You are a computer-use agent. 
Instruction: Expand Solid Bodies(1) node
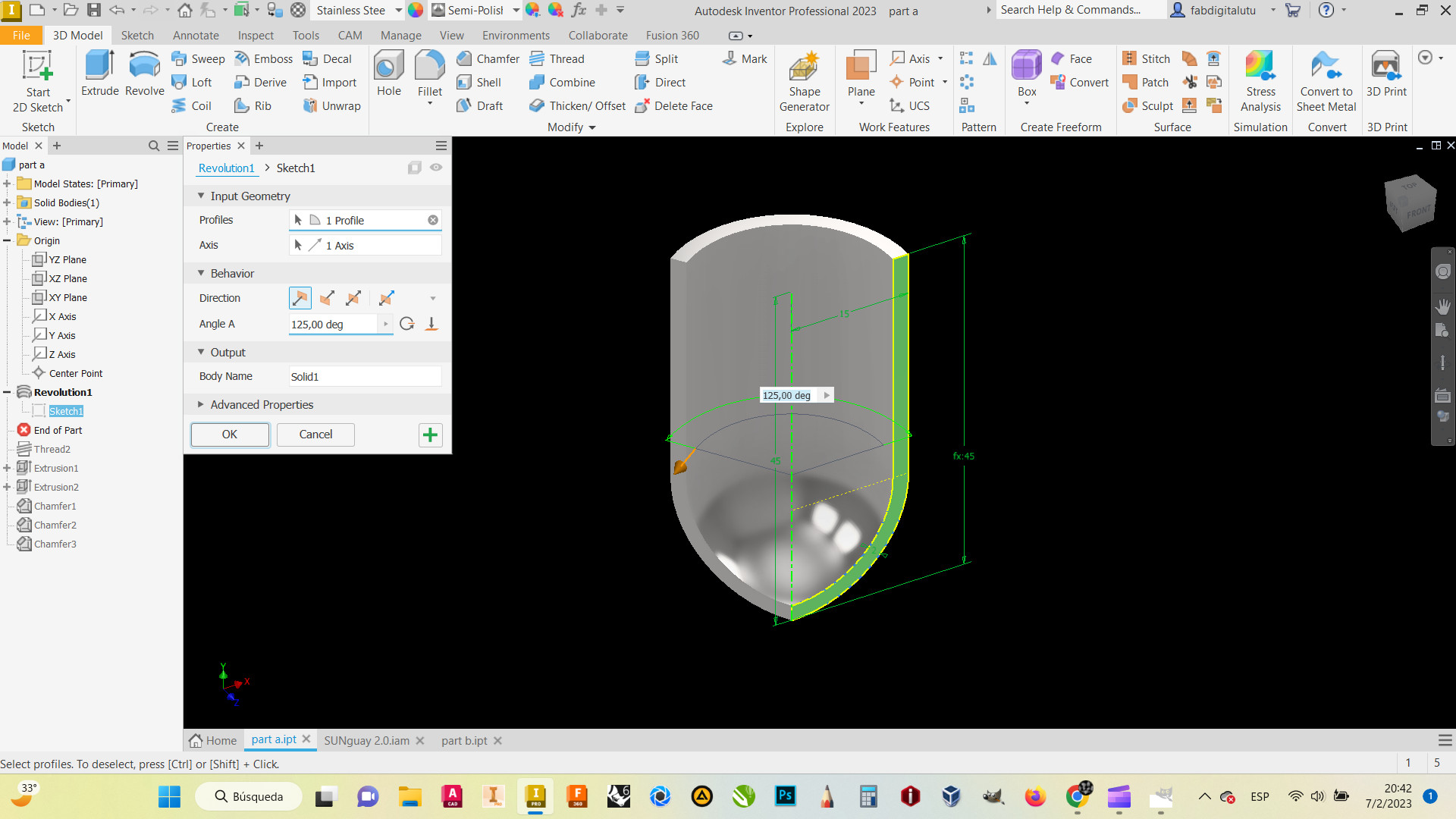pyautogui.click(x=7, y=202)
